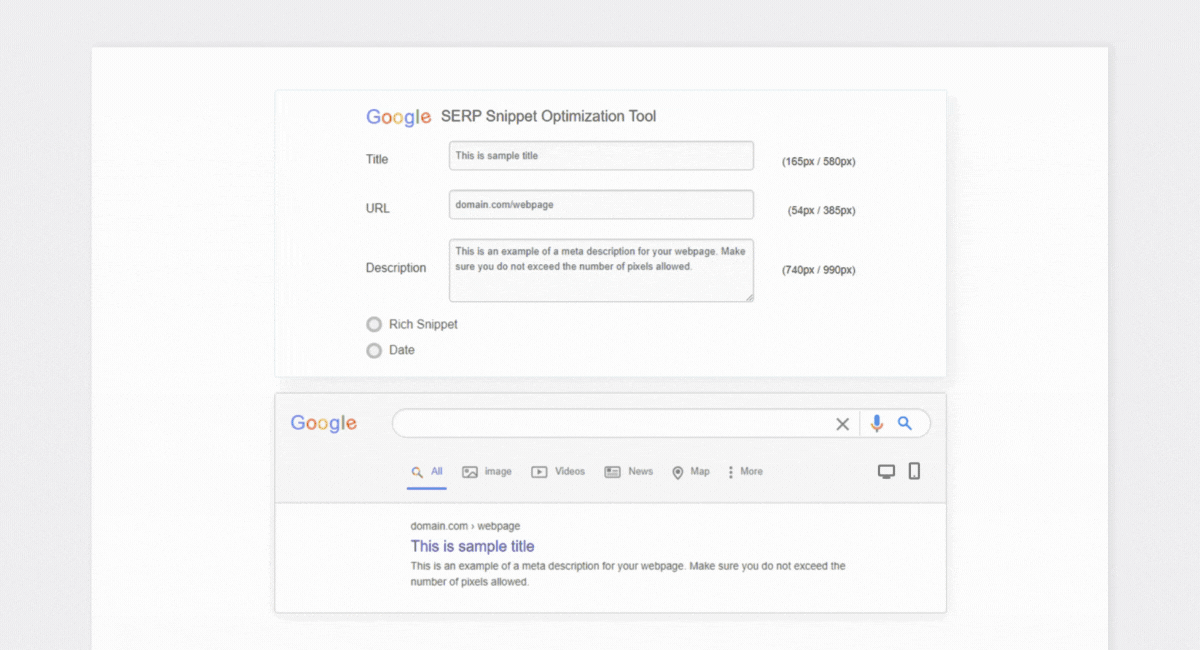Switch to desktop preview icon
Image resolution: width=1200 pixels, height=650 pixels.
coord(886,472)
